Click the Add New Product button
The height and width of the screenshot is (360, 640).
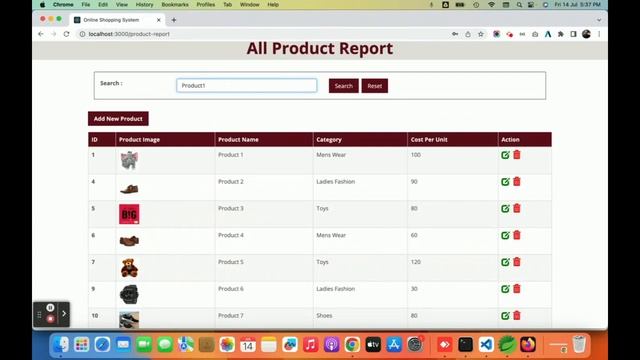118,119
